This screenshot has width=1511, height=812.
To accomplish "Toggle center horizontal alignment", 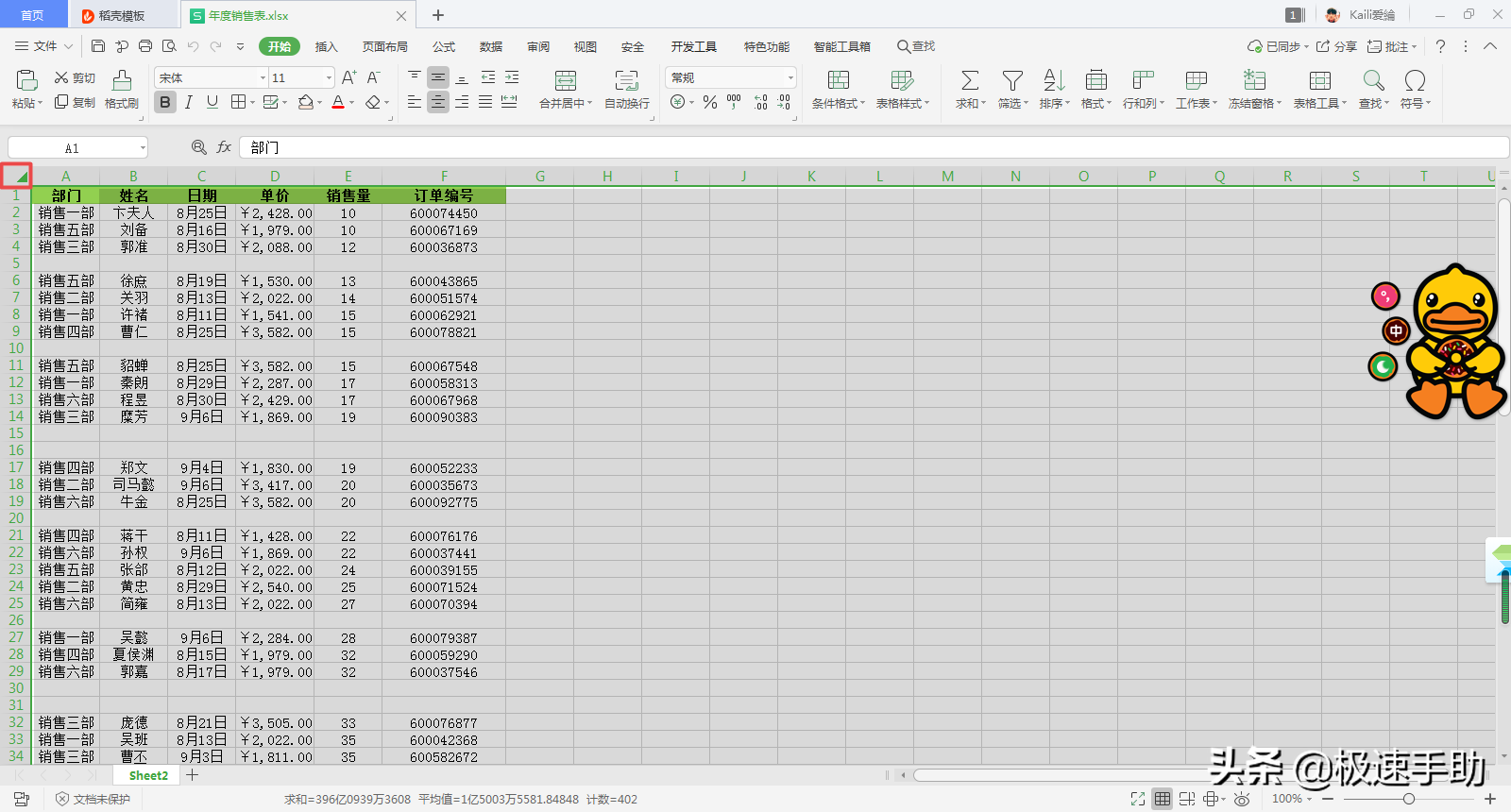I will 438,102.
